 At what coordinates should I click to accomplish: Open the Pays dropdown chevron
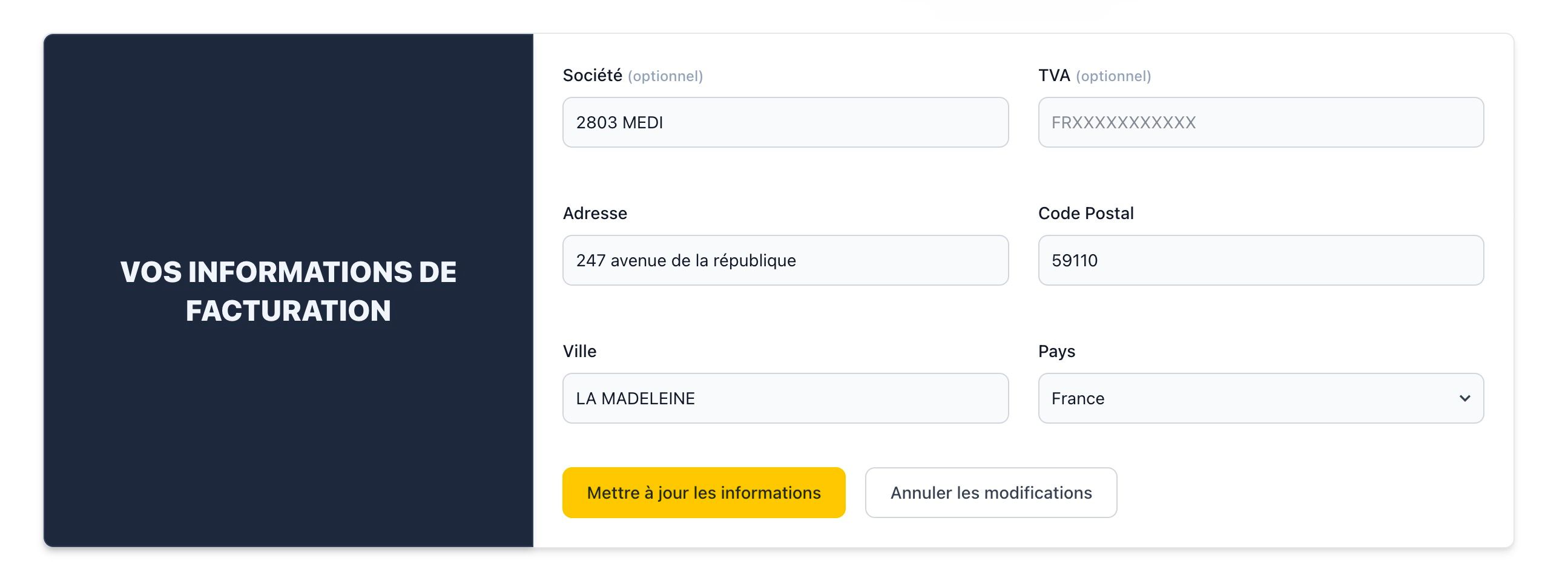(1463, 398)
